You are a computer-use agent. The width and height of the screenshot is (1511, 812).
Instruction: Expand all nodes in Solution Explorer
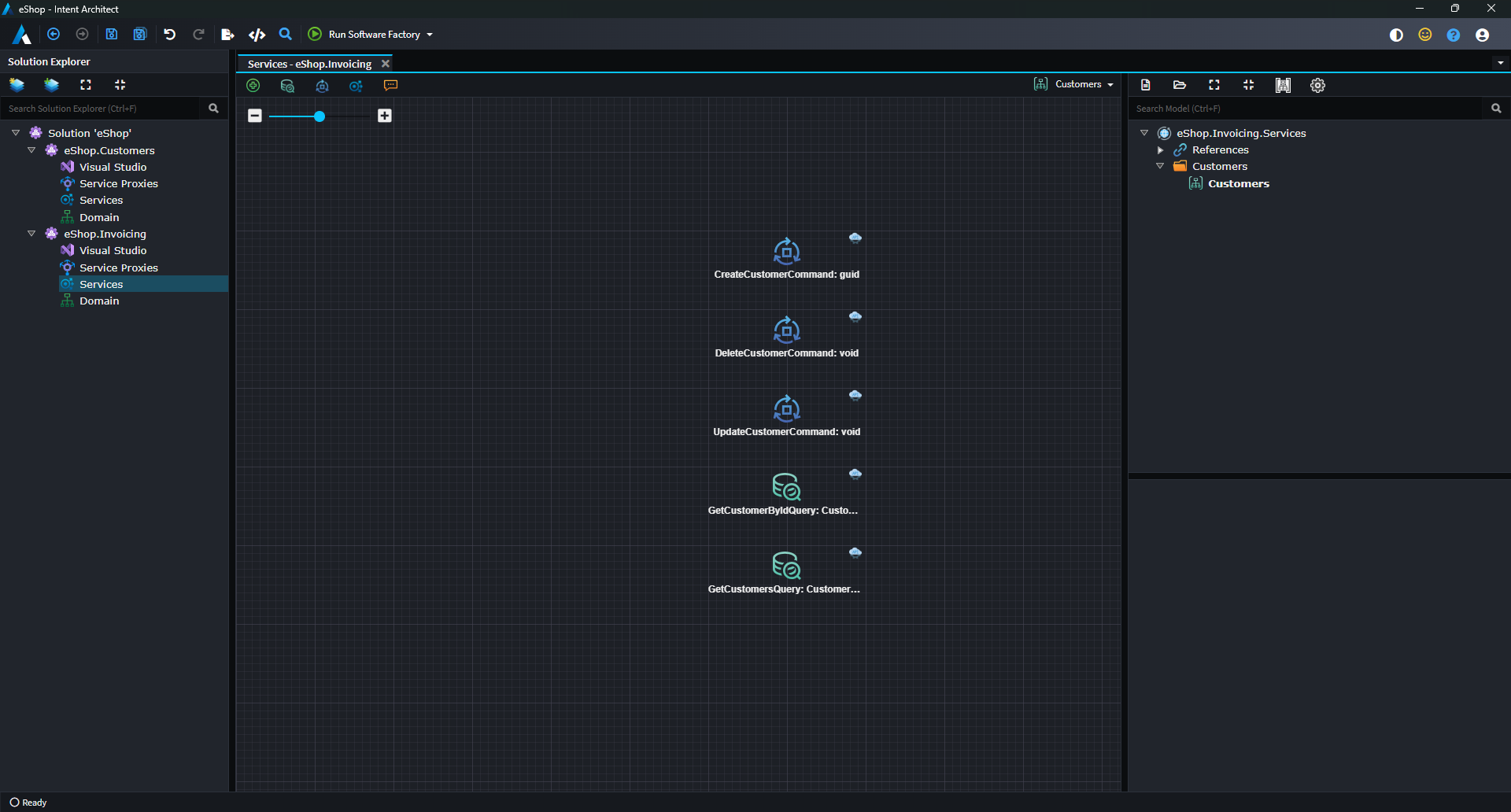pyautogui.click(x=86, y=84)
